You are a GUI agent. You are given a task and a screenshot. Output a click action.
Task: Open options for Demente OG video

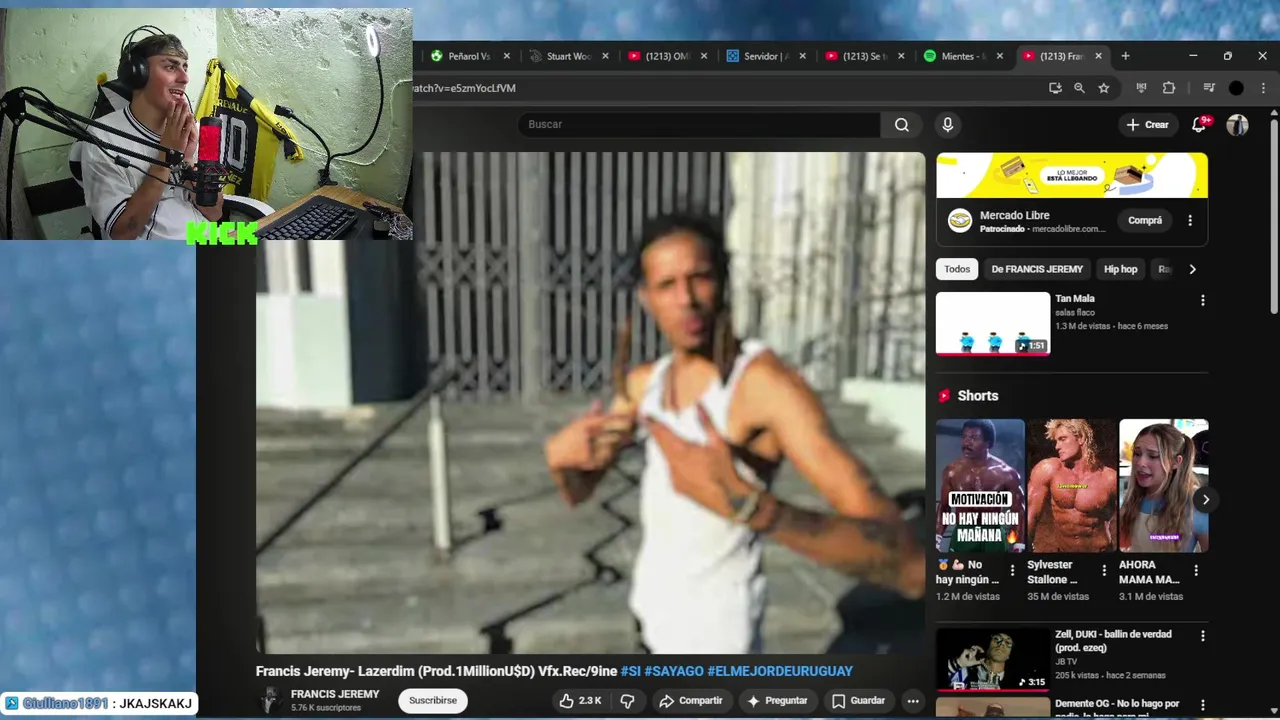1203,704
